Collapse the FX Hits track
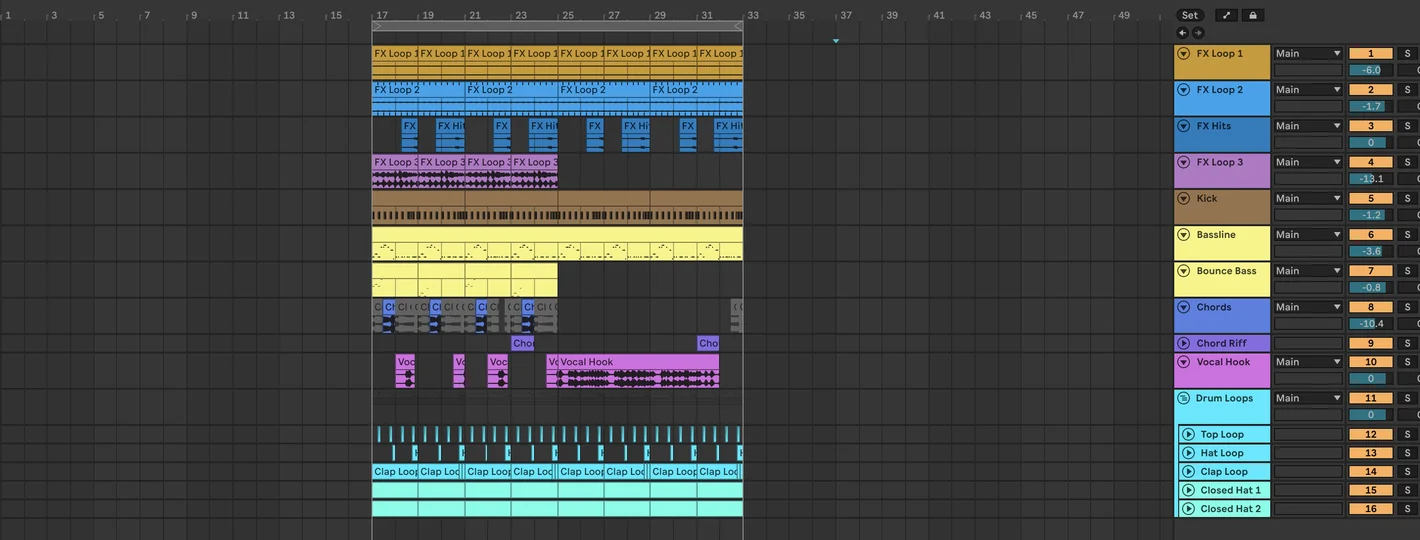1420x540 pixels. [x=1184, y=126]
